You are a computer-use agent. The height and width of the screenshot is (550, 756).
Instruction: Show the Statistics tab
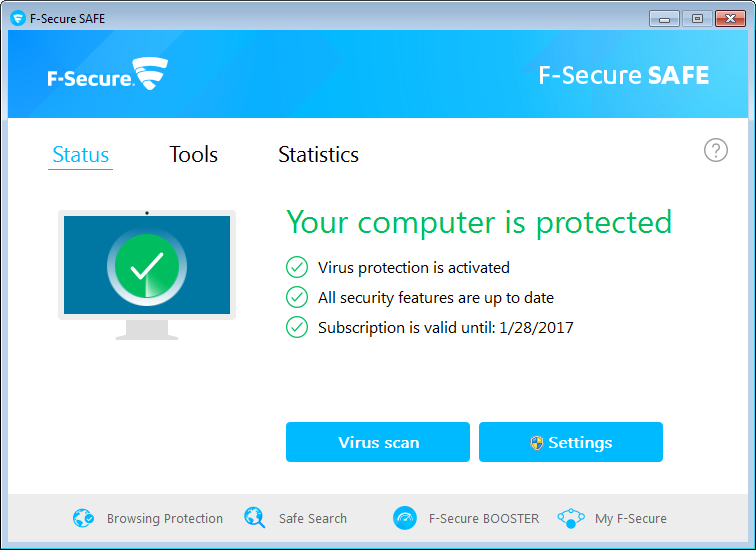point(318,155)
